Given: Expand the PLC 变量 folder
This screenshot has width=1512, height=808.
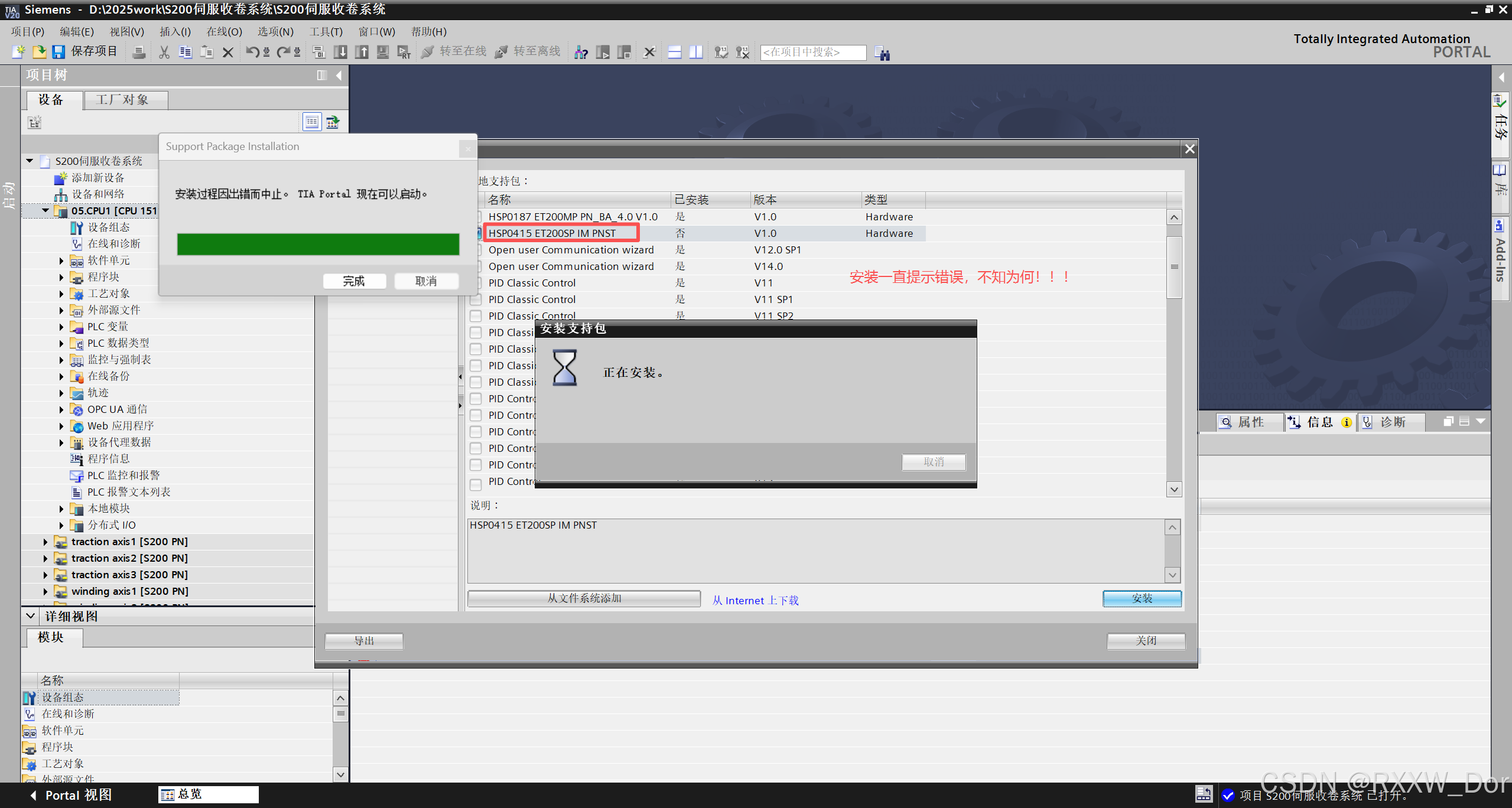Looking at the screenshot, I should click(x=61, y=327).
